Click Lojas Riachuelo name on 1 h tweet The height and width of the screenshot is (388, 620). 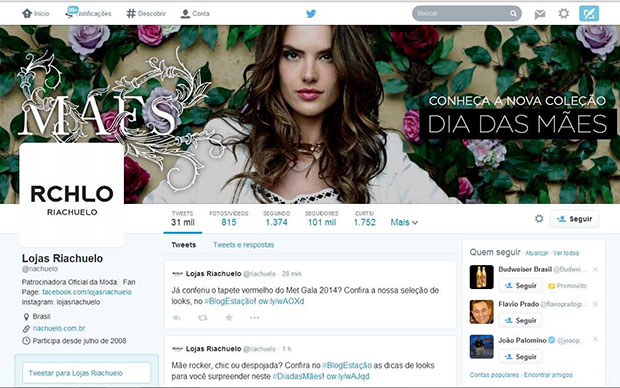coord(214,349)
